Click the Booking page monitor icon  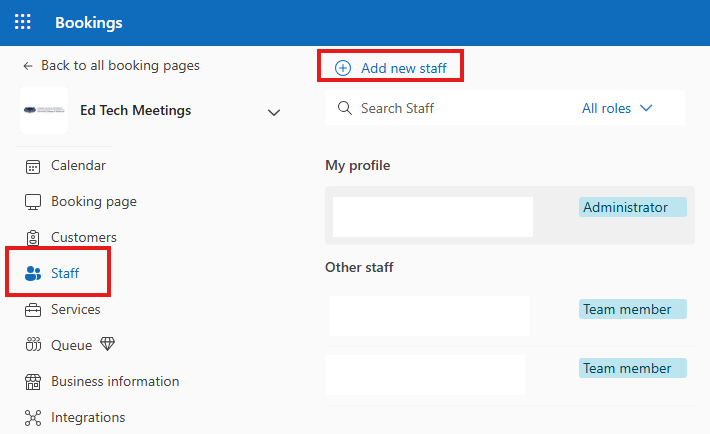click(x=33, y=202)
